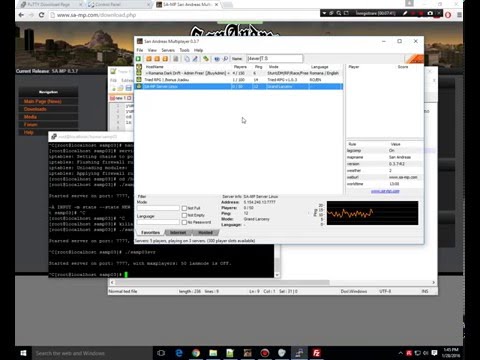Image resolution: width=480 pixels, height=360 pixels.
Task: Click the green Connect icon in SA-MP toolbar
Action: pos(138,59)
